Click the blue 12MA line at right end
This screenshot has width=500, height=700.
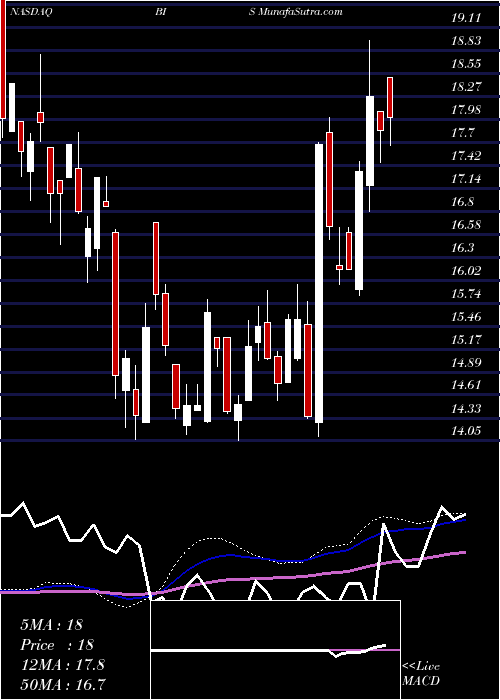pyautogui.click(x=462, y=520)
